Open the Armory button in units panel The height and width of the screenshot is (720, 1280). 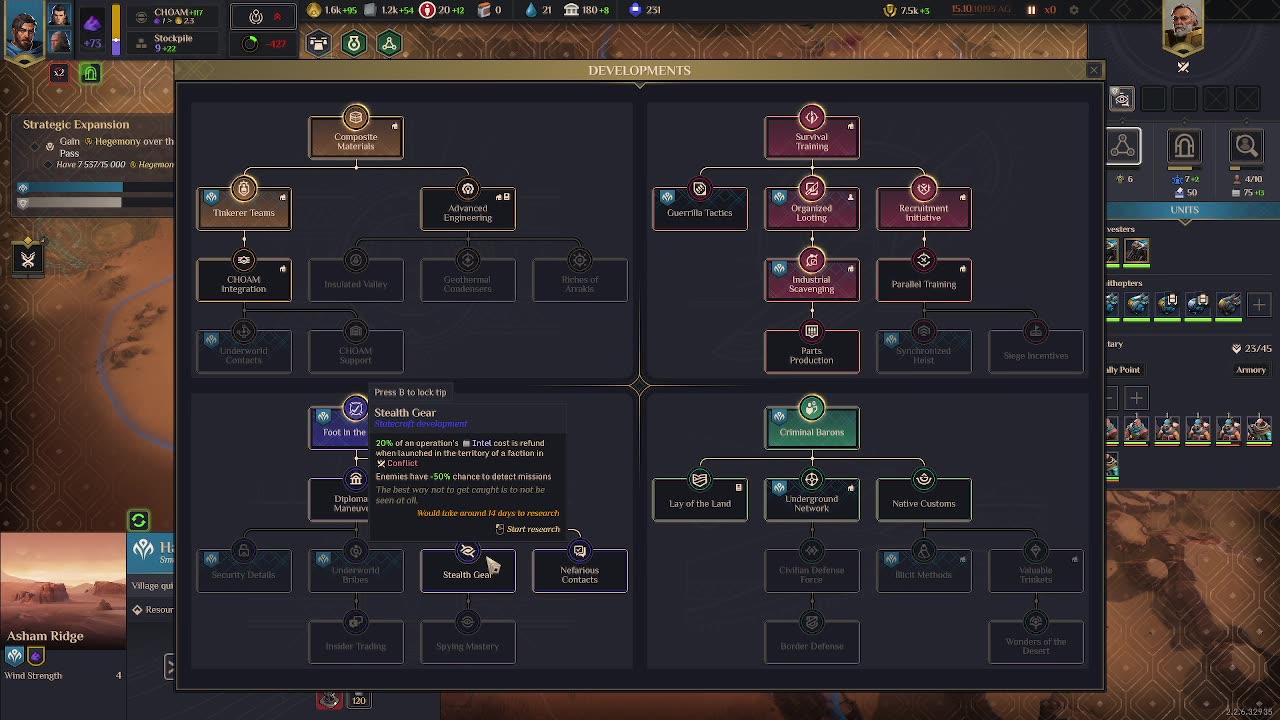[x=1251, y=370]
